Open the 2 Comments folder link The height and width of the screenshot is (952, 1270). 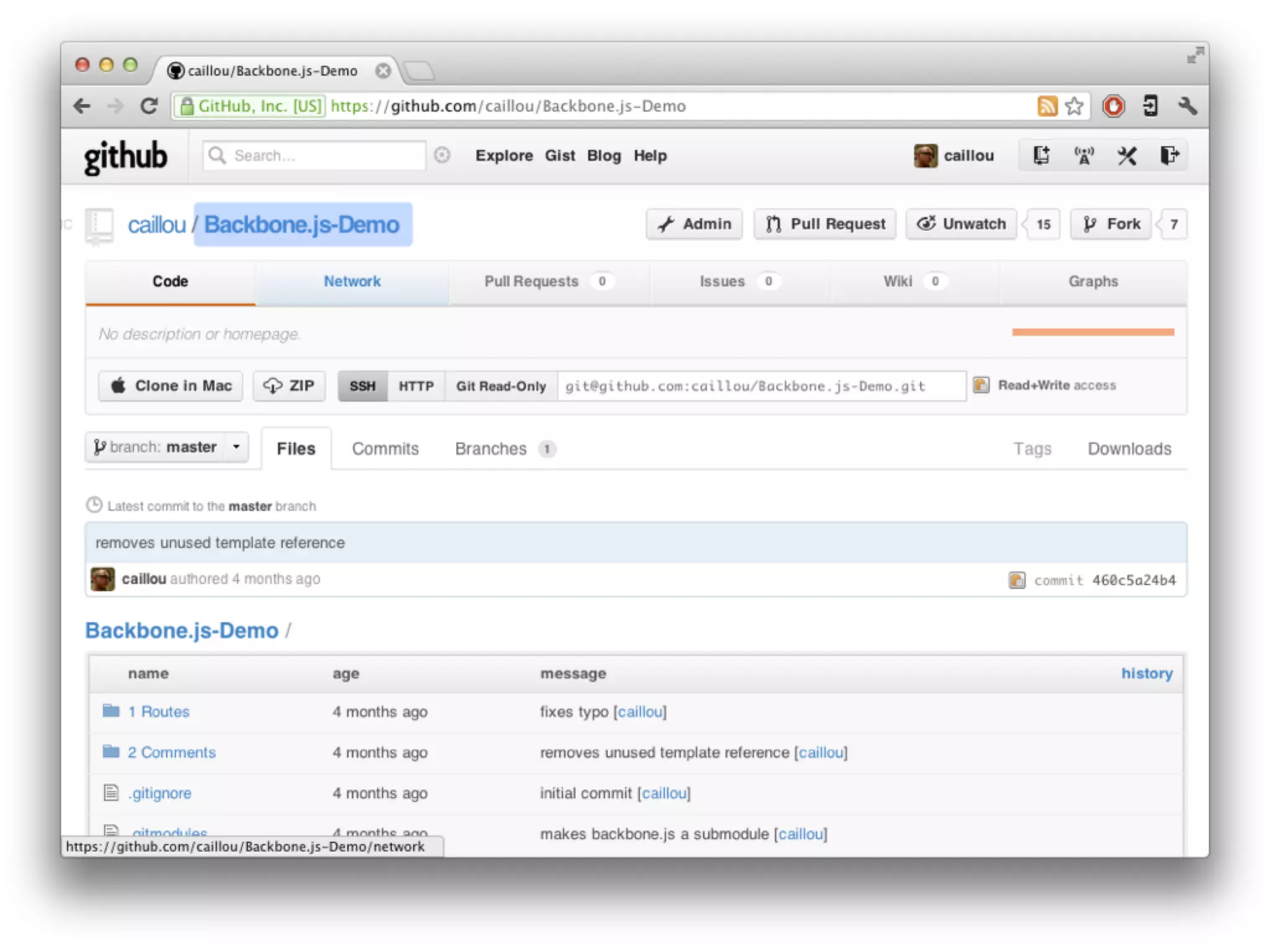pyautogui.click(x=171, y=752)
